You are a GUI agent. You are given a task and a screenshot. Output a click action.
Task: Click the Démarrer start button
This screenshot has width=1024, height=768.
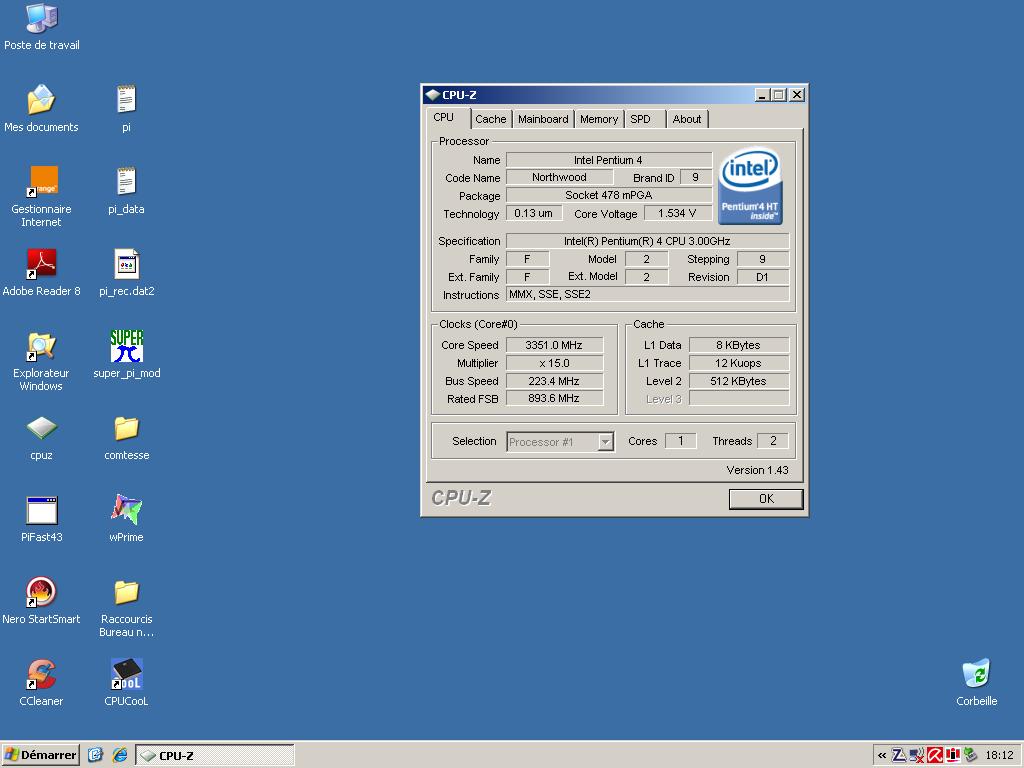[x=40, y=755]
